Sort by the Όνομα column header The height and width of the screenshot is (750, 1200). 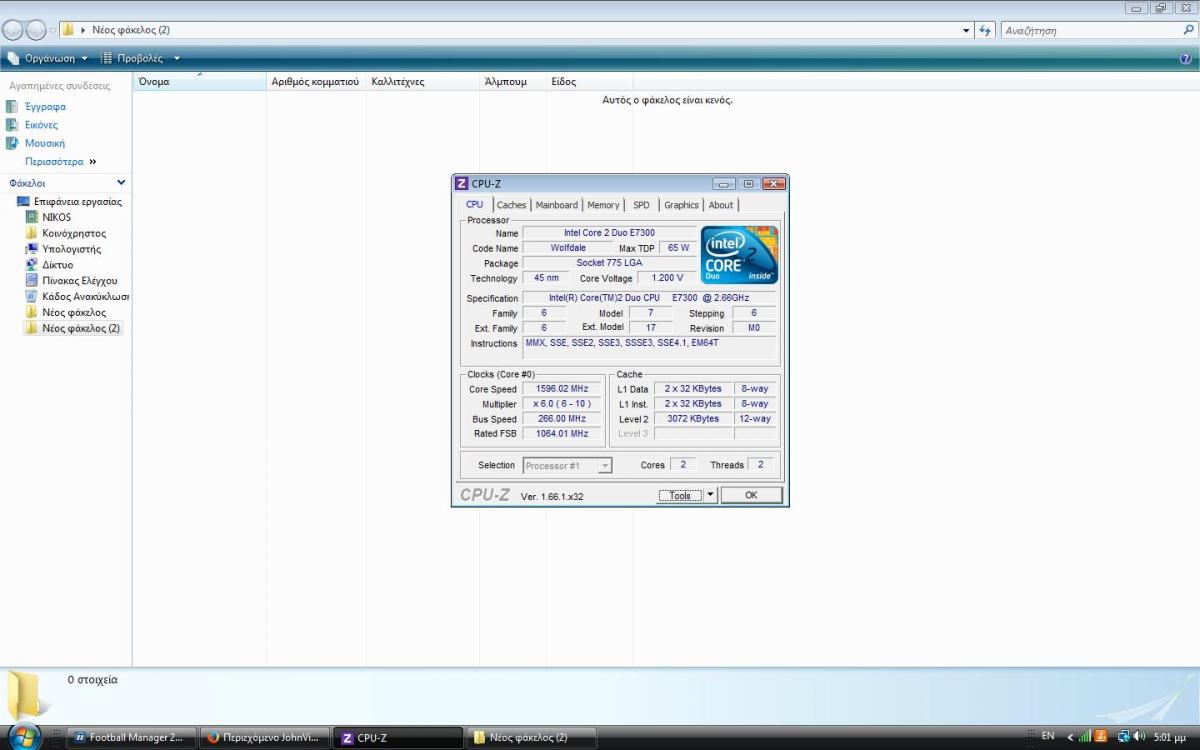pos(200,81)
